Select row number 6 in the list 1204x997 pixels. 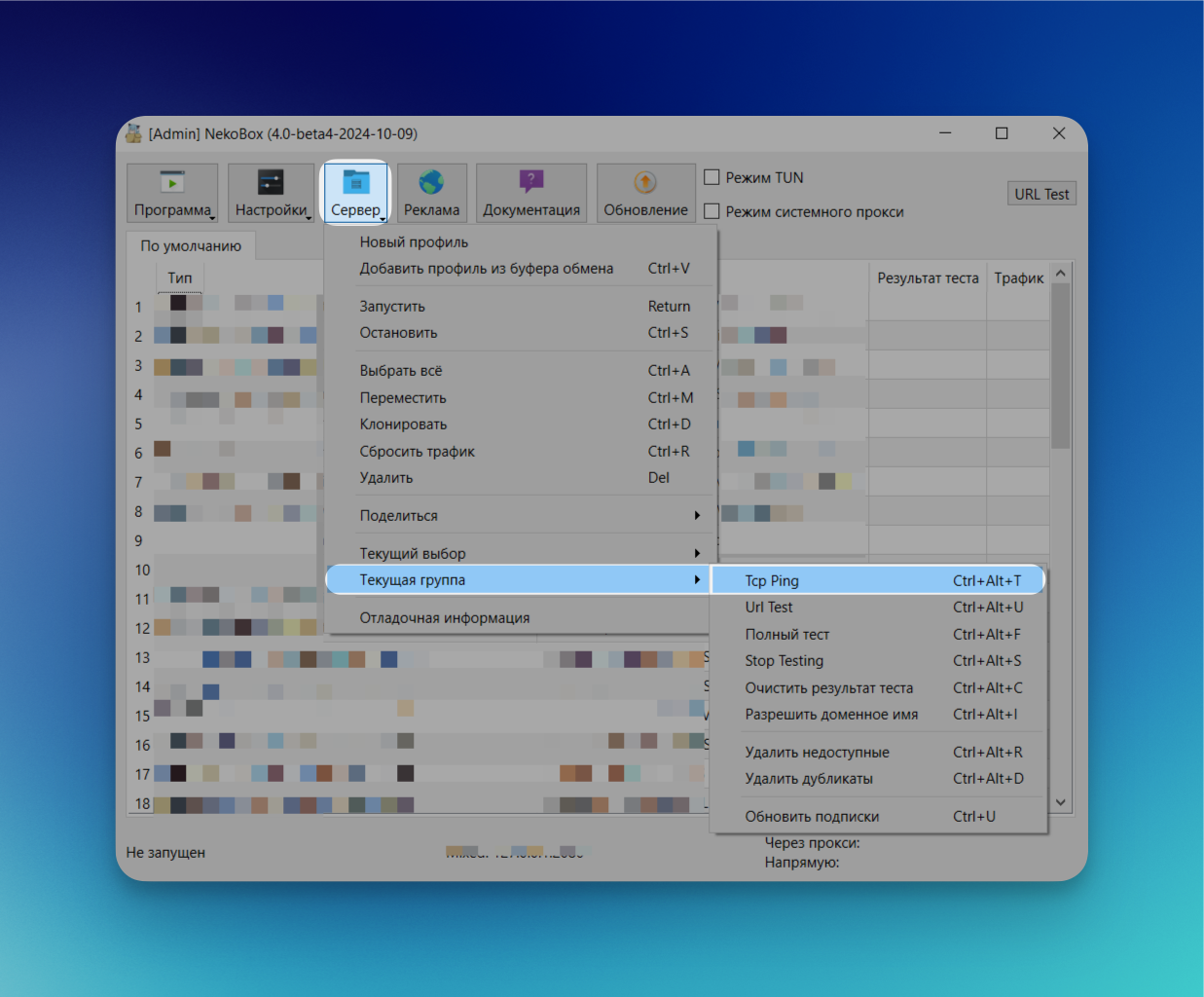click(138, 453)
